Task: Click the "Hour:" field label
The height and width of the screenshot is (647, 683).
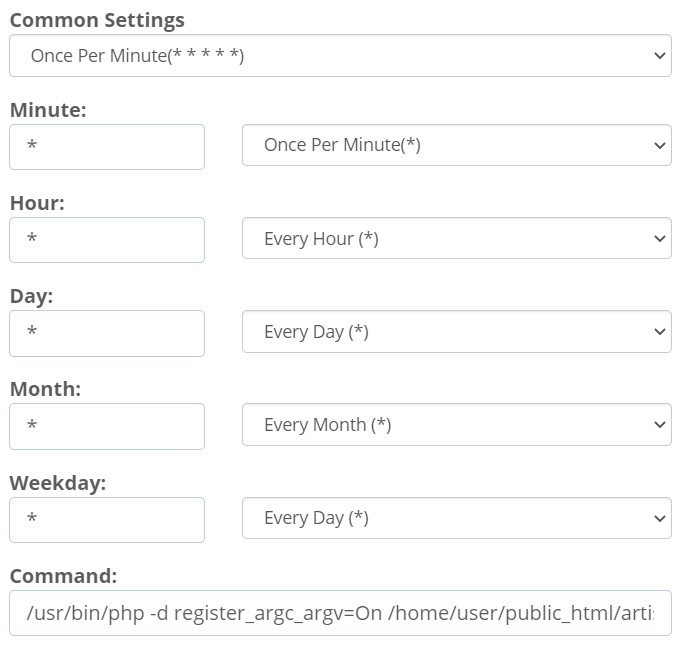Action: coord(37,203)
